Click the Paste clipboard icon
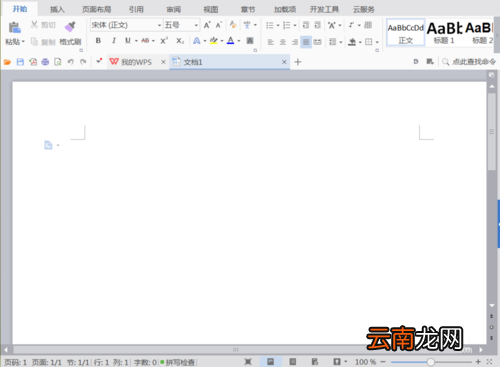The image size is (500, 367). click(x=14, y=27)
